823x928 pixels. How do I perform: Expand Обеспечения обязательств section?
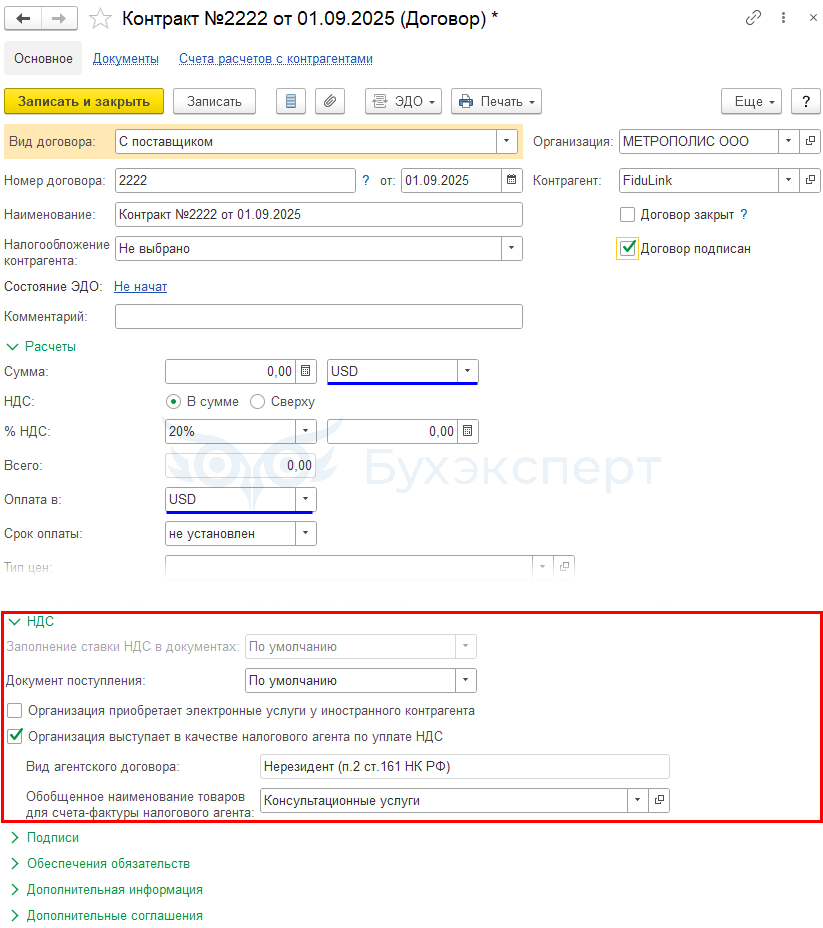click(100, 863)
